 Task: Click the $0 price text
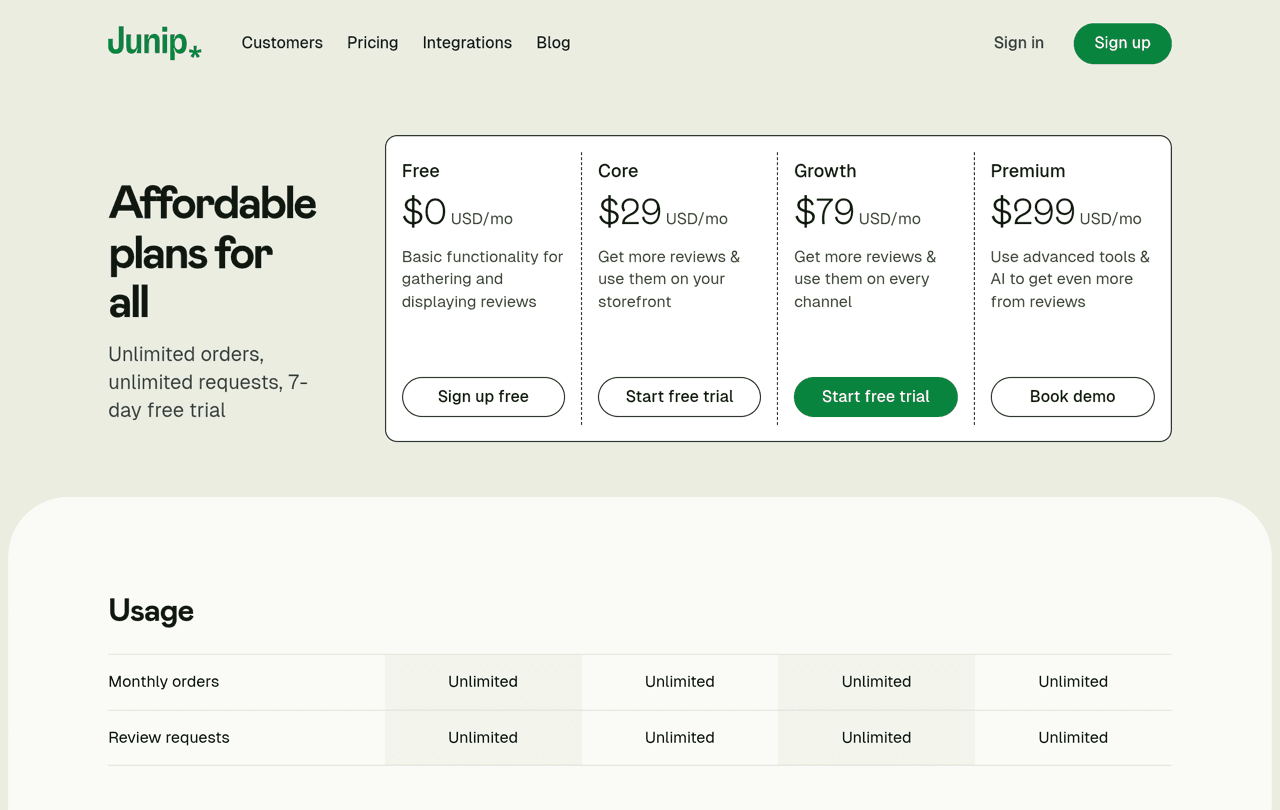[x=424, y=212]
